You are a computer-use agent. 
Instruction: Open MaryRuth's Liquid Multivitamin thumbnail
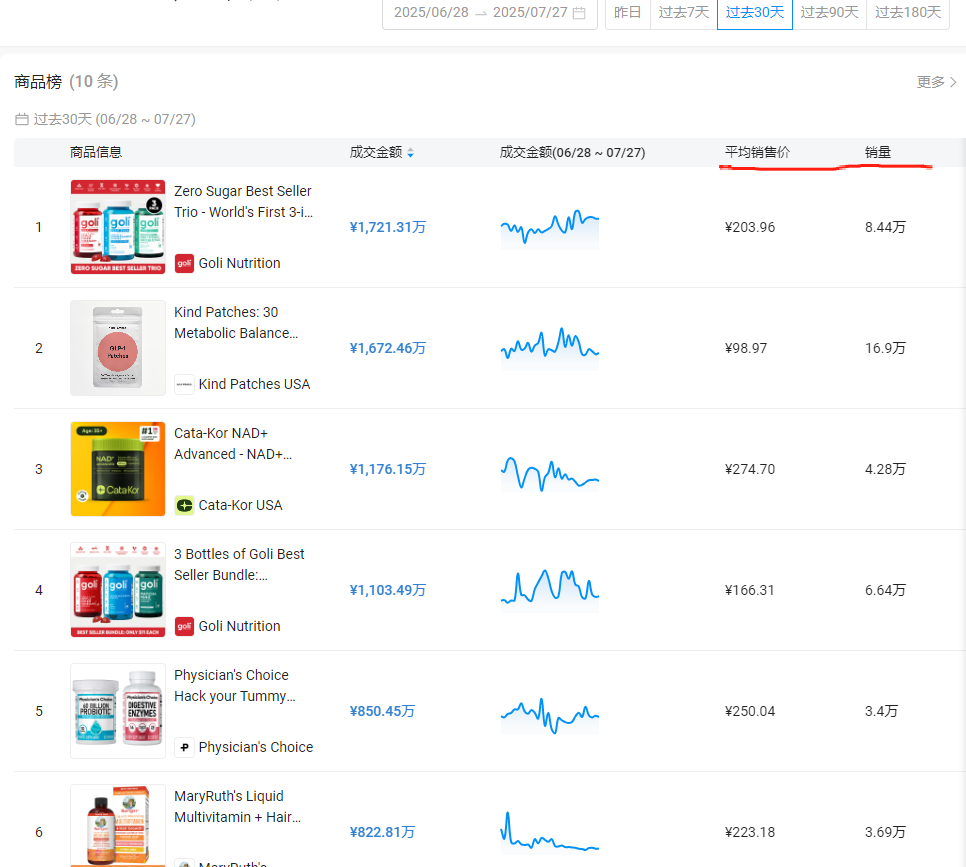[118, 826]
